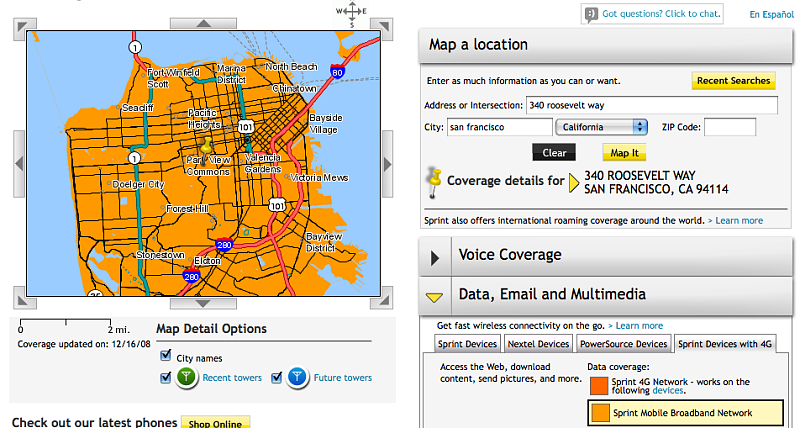Click the Address or Intersection field

(652, 105)
